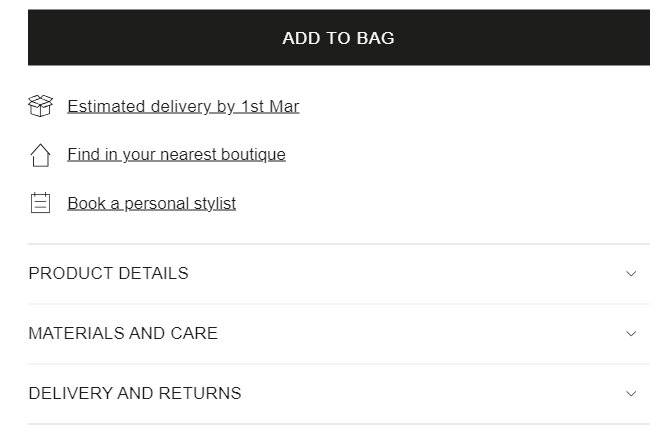Expand the Delivery and Returns section
The image size is (667, 442).
[338, 394]
